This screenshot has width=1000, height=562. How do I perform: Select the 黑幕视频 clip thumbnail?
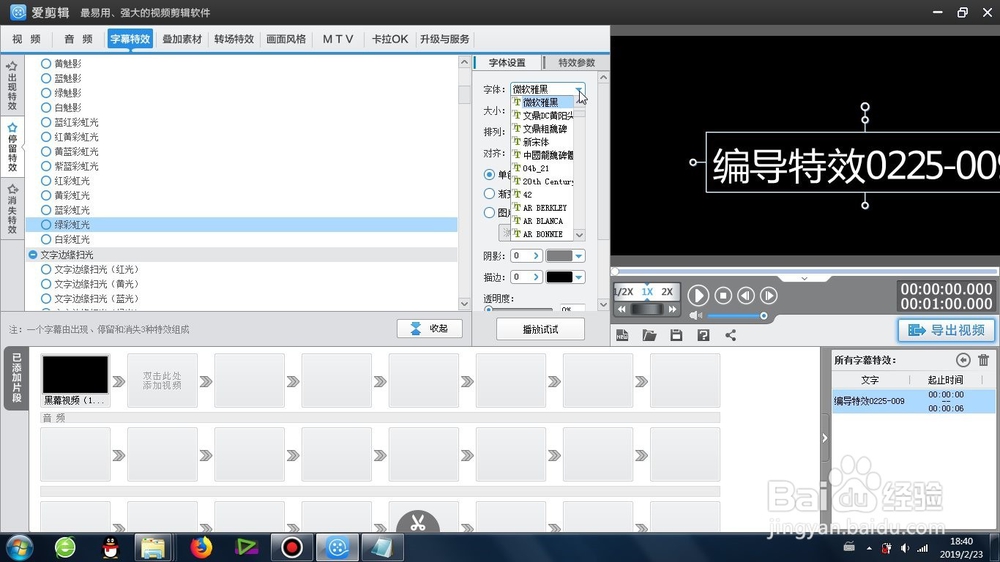point(75,374)
